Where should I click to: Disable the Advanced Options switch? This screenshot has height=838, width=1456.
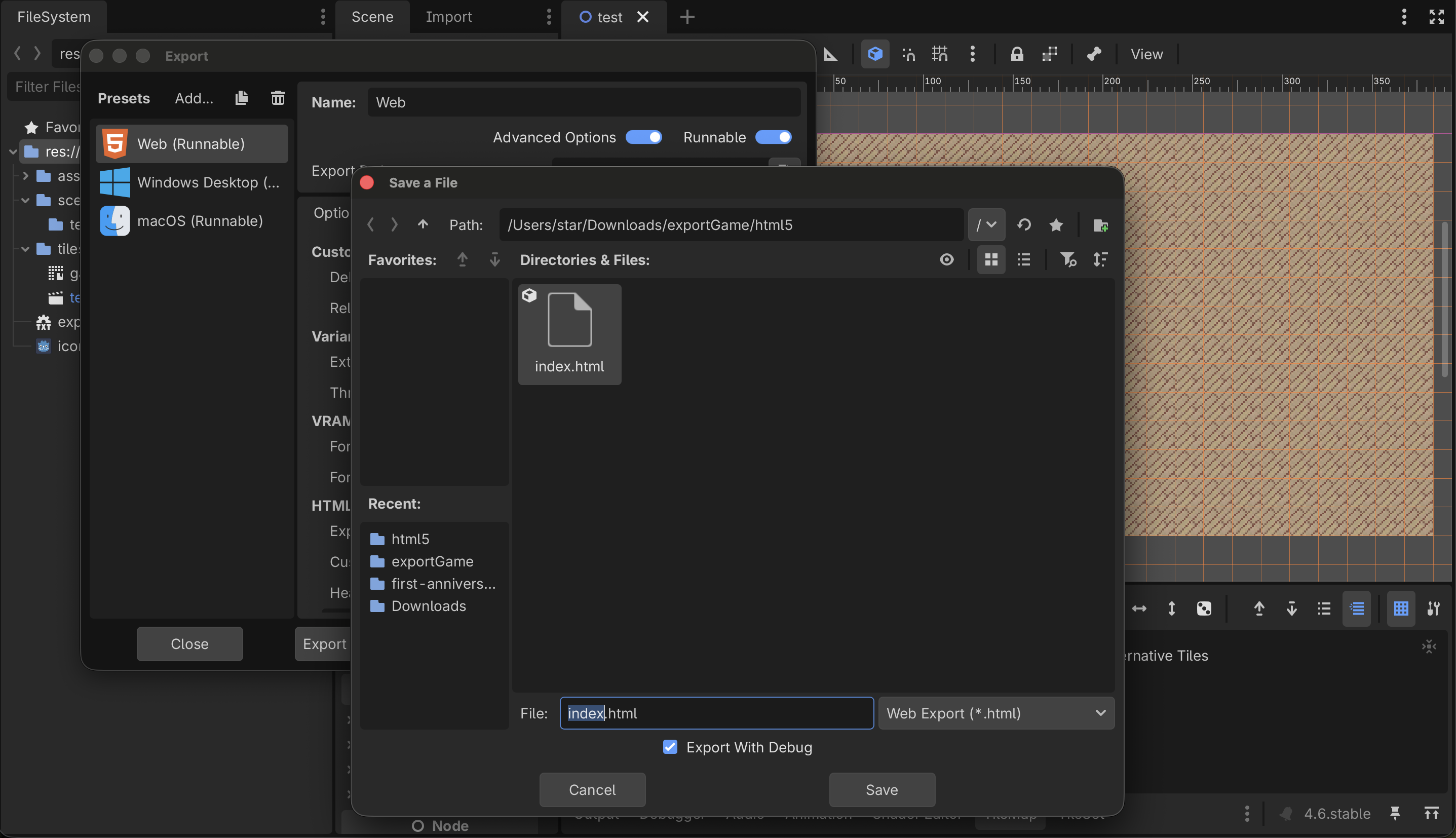643,138
